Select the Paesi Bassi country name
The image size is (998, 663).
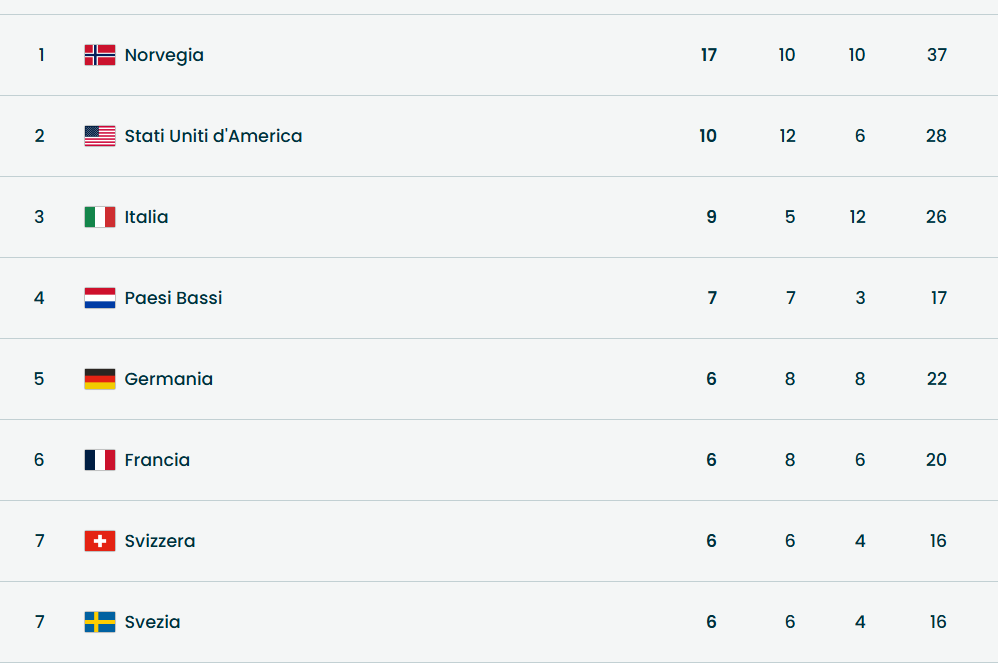(x=173, y=298)
